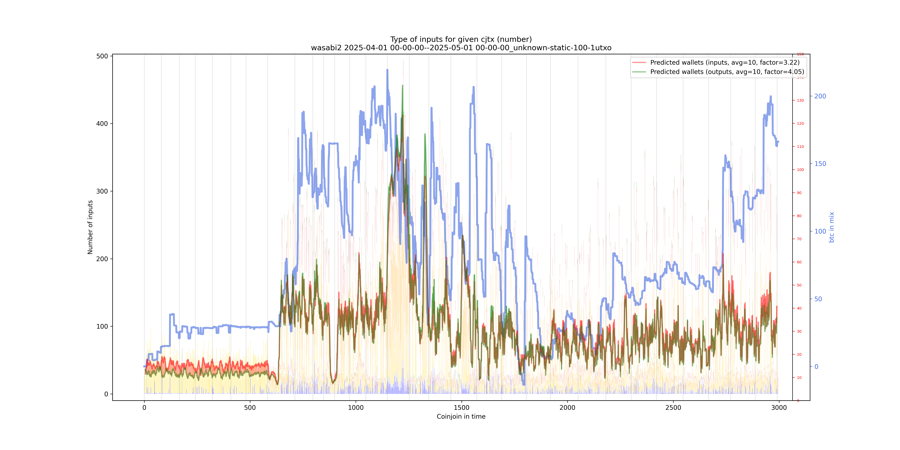The width and height of the screenshot is (900, 450).
Task: Click left y-axis tick label '0'
Action: (106, 394)
